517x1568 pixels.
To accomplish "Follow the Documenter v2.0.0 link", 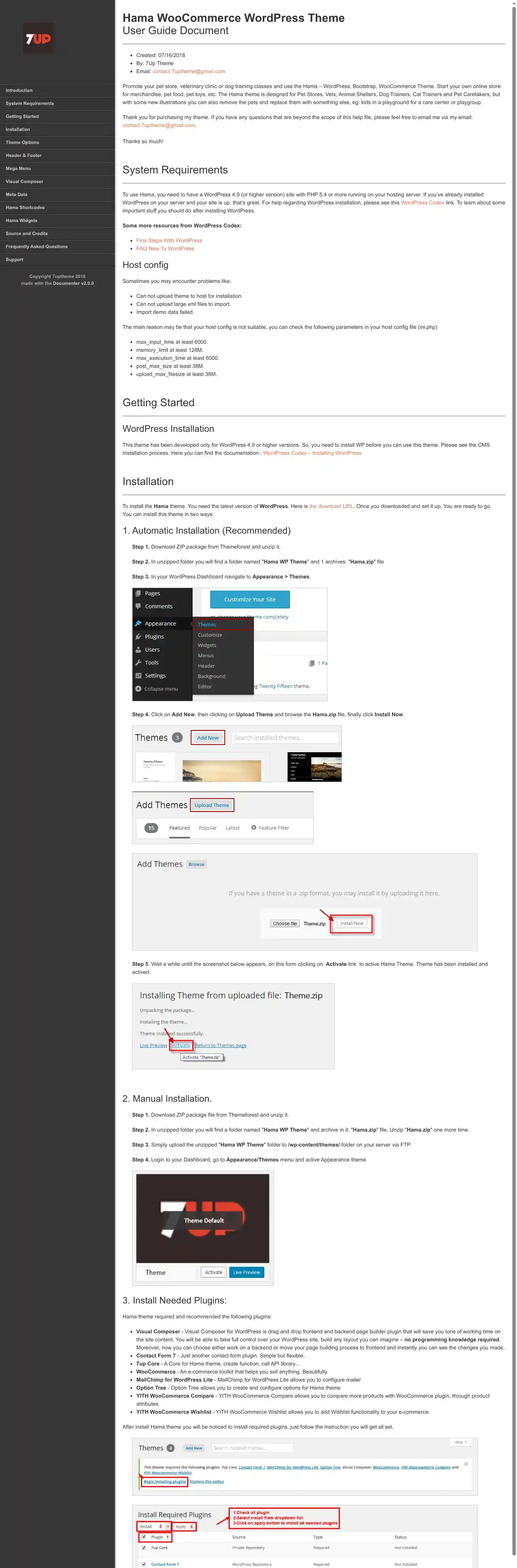I will pyautogui.click(x=73, y=284).
